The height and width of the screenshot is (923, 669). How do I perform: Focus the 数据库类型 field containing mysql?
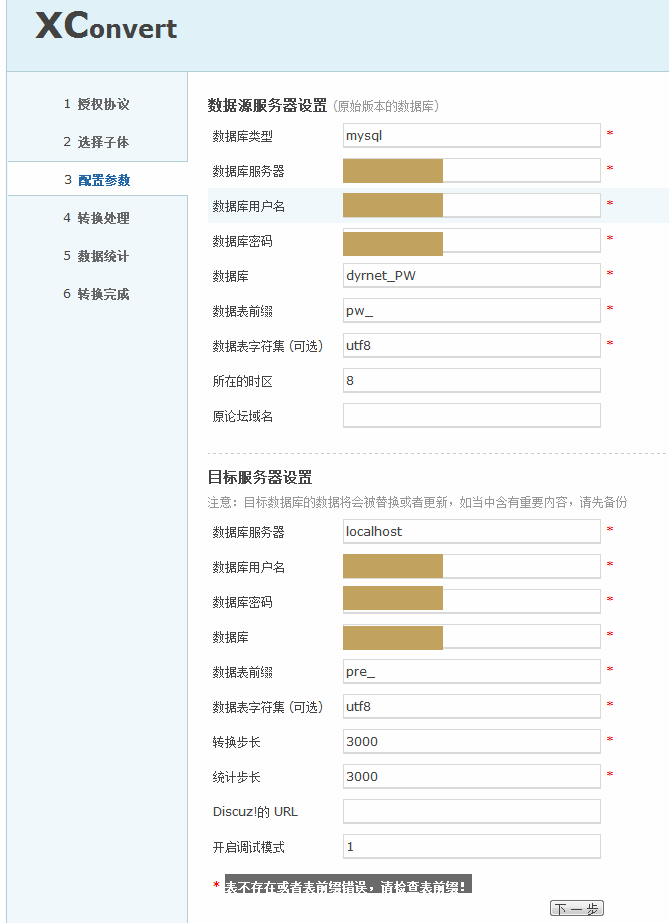(x=471, y=135)
